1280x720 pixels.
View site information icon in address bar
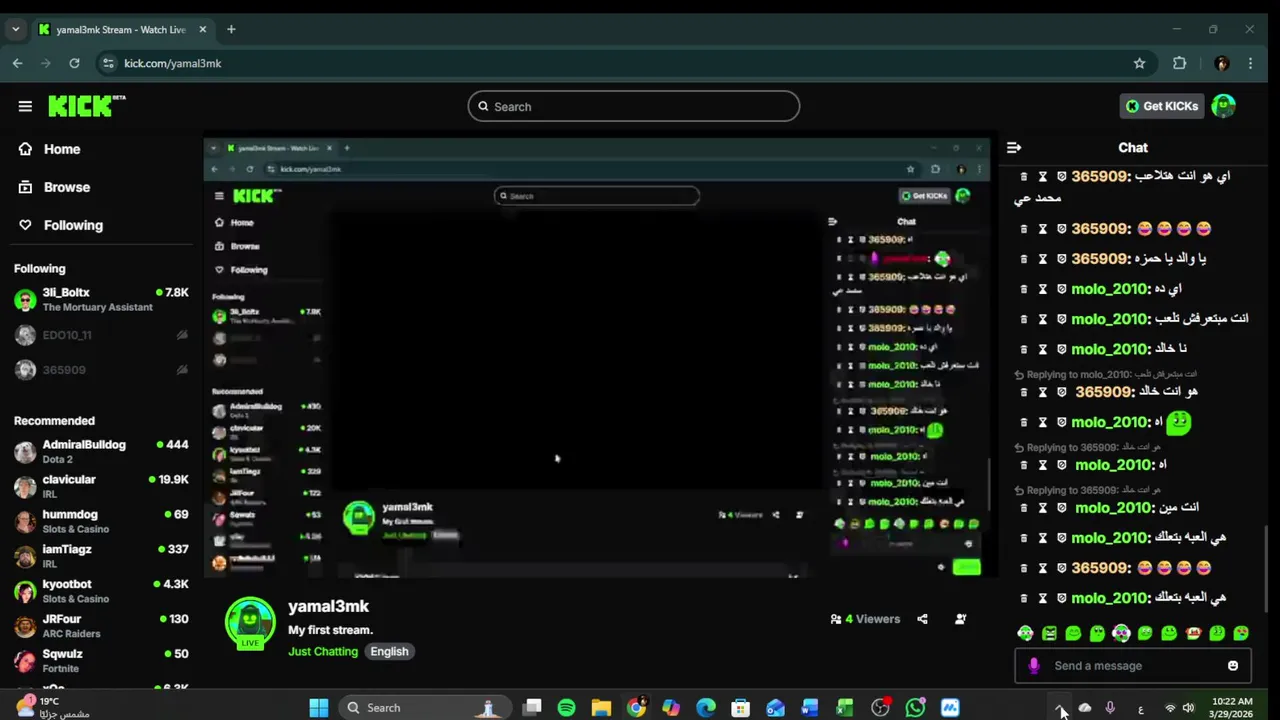(109, 63)
